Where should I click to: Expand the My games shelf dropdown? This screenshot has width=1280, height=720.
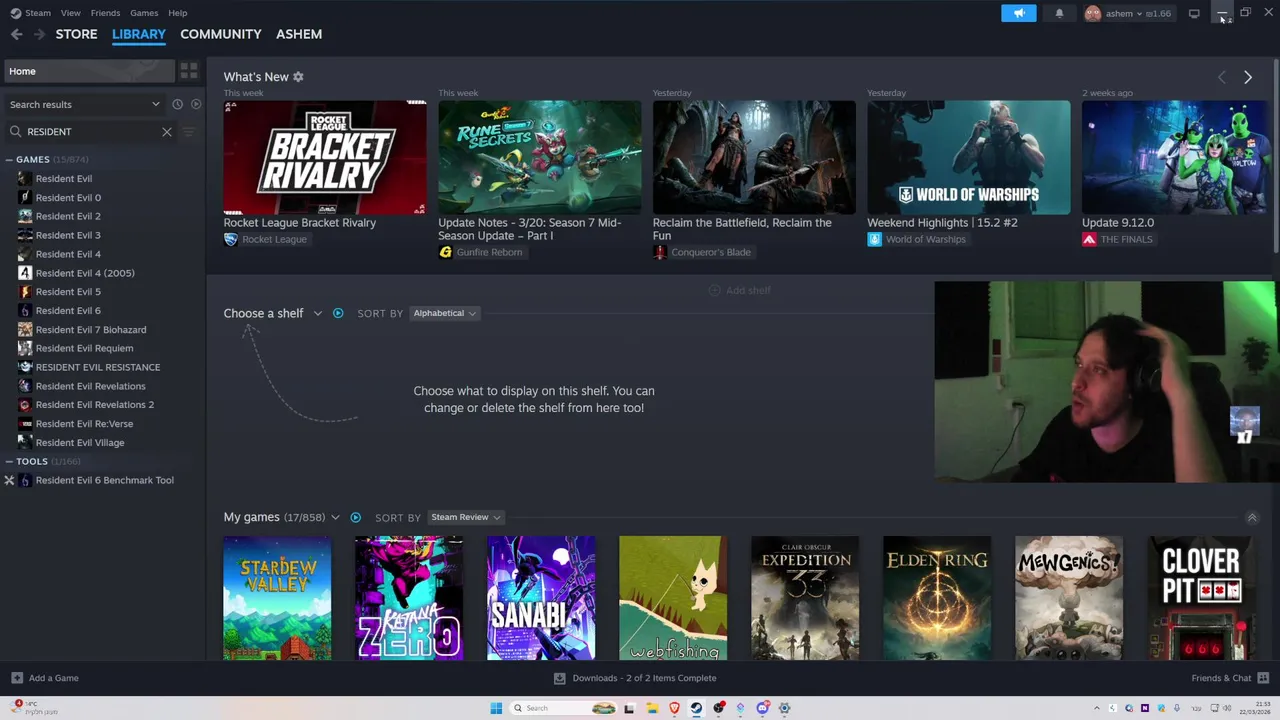point(335,517)
